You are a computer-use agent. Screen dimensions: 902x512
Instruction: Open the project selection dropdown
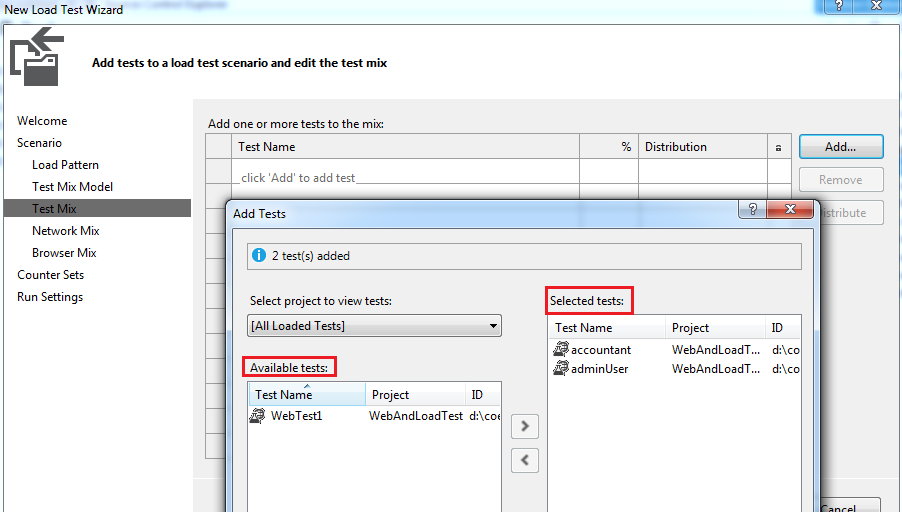(374, 326)
